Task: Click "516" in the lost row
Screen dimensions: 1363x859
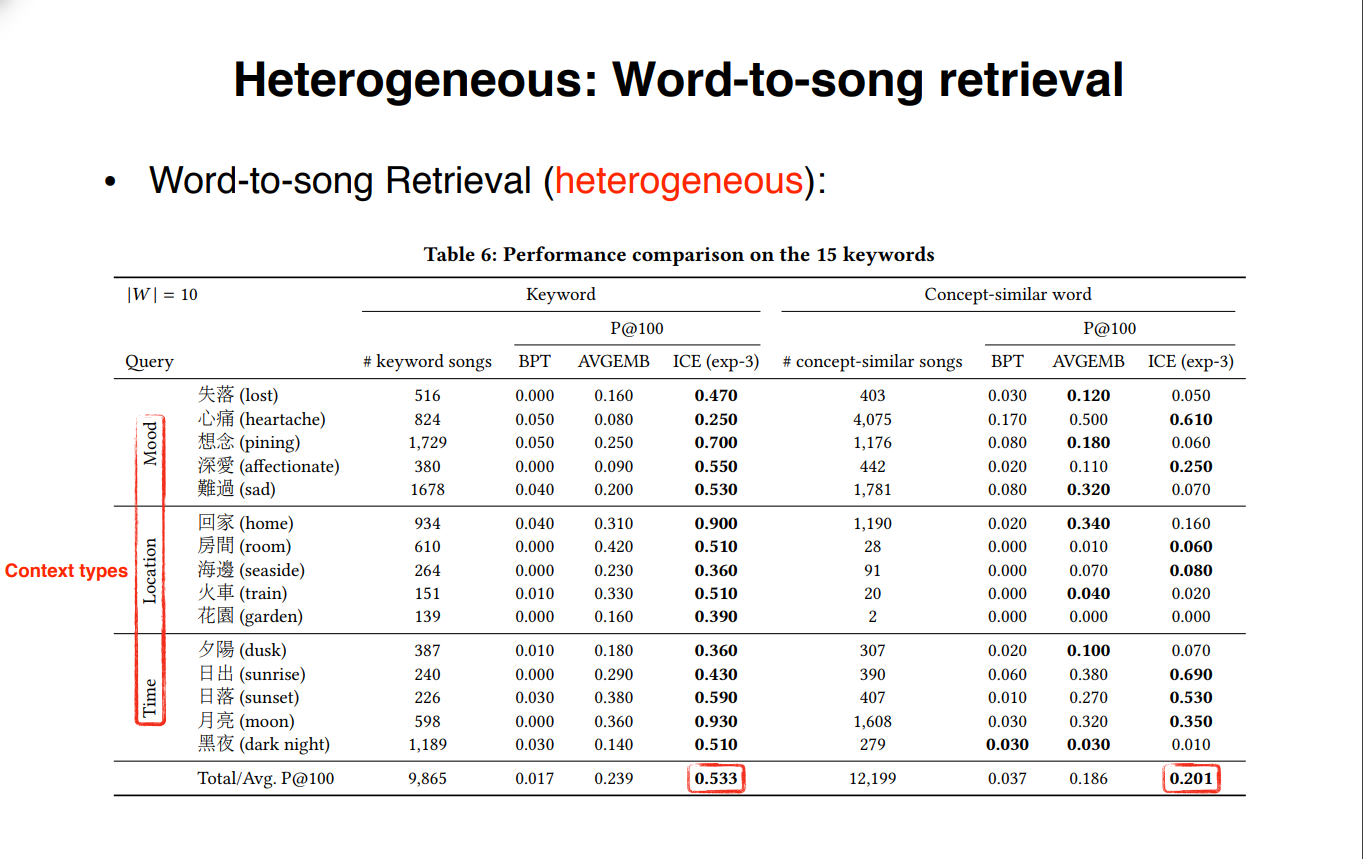Action: click(427, 395)
